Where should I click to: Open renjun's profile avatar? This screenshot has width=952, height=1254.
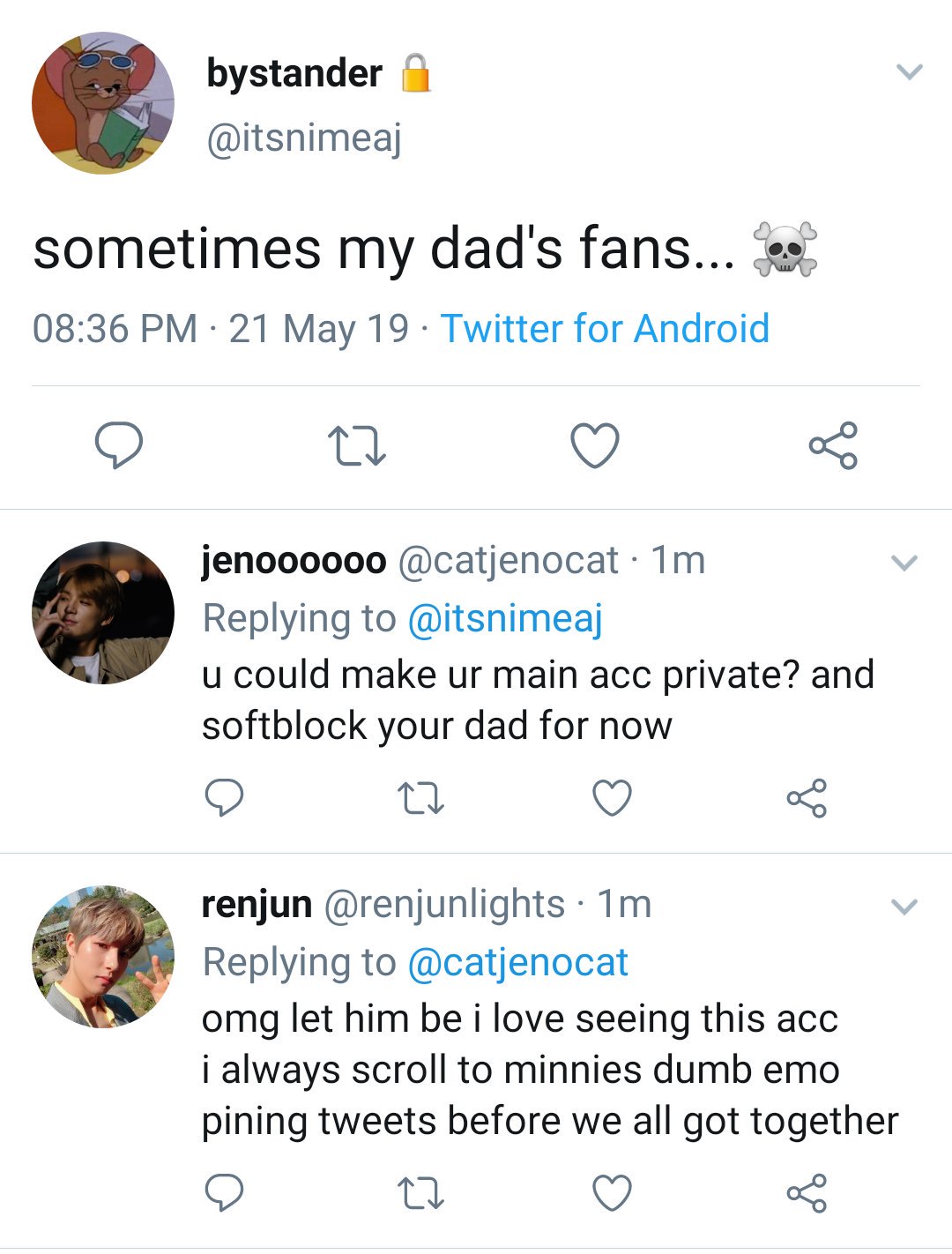point(103,957)
